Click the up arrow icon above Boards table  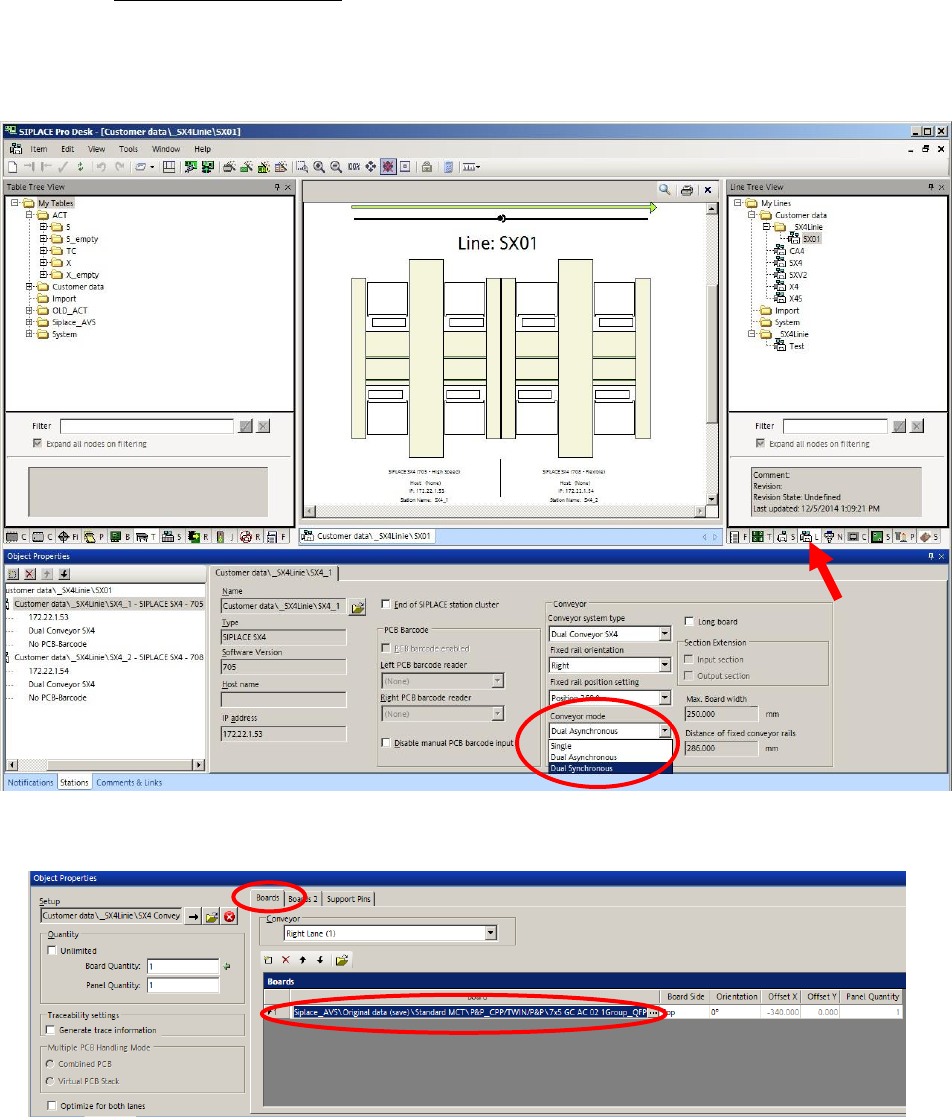303,960
